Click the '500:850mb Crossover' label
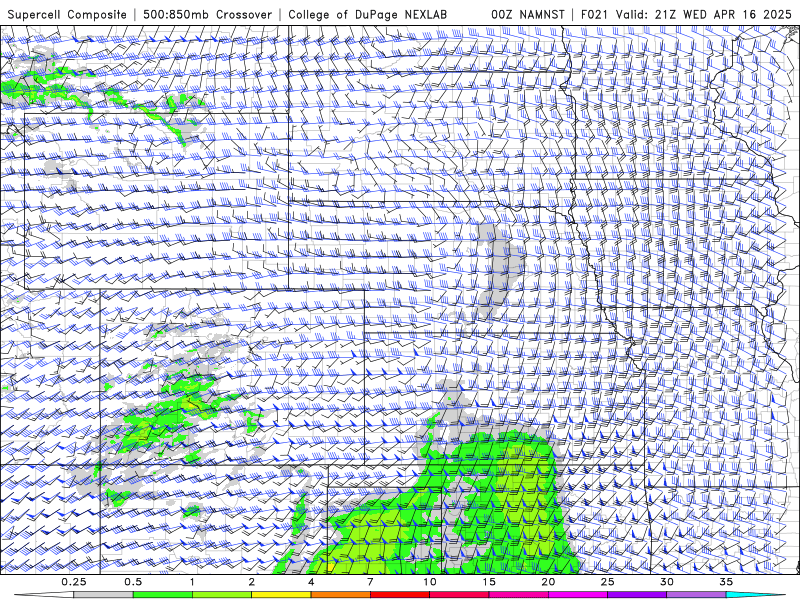800x600 pixels. pyautogui.click(x=208, y=14)
